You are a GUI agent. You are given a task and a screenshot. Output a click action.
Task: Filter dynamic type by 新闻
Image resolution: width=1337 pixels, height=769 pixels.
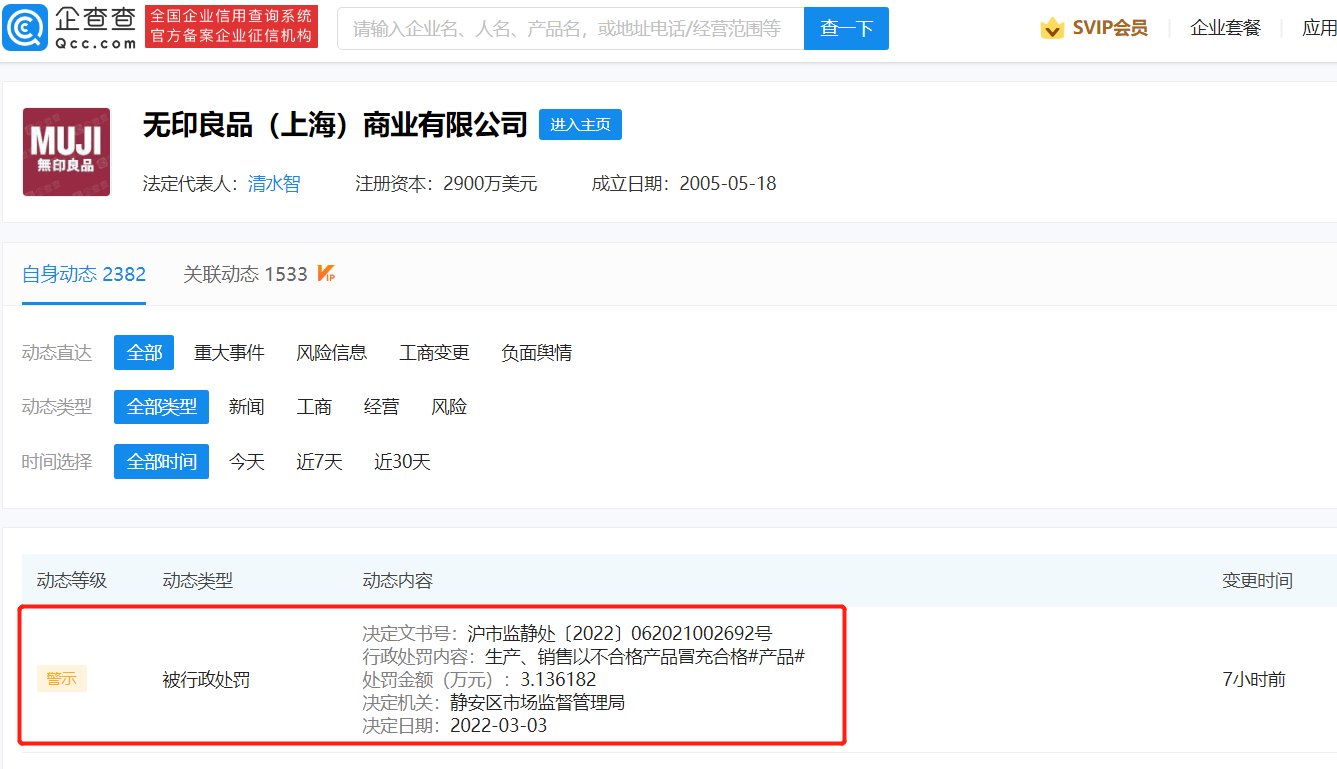pyautogui.click(x=246, y=407)
